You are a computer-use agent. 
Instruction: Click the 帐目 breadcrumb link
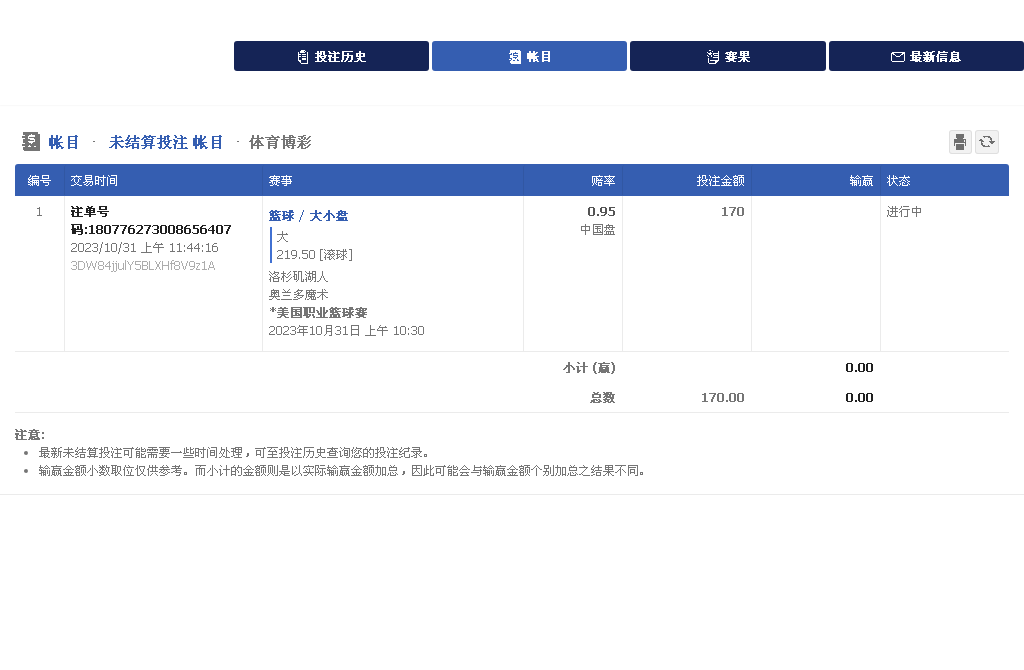coord(64,142)
